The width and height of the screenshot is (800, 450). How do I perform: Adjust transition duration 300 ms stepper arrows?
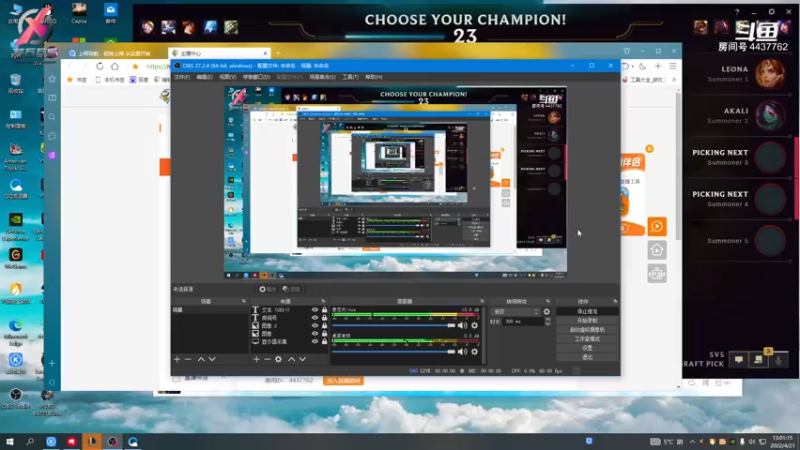[x=547, y=321]
